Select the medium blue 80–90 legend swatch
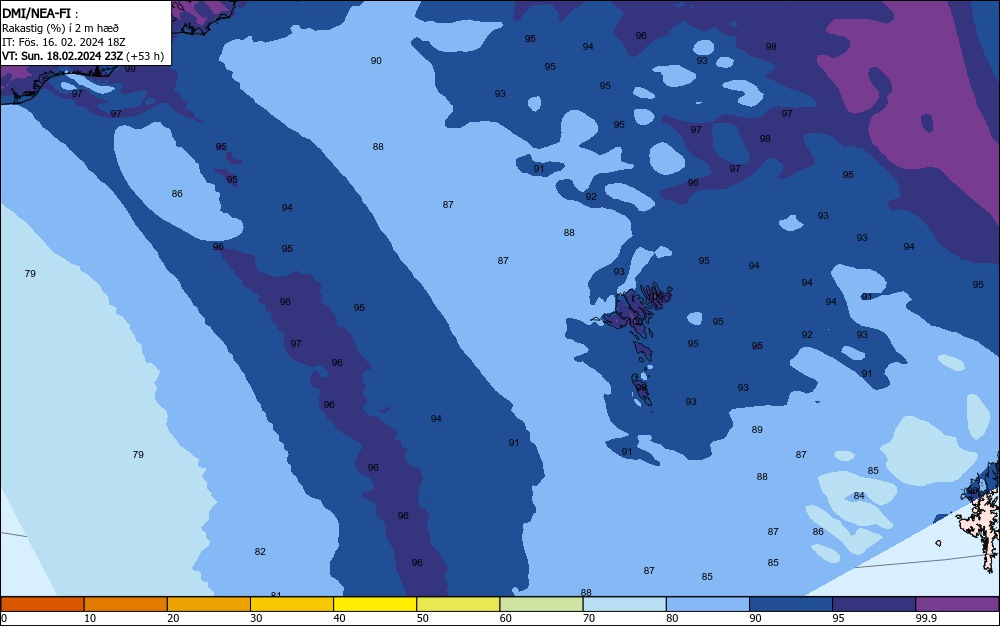Image resolution: width=1000 pixels, height=626 pixels. coord(708,604)
